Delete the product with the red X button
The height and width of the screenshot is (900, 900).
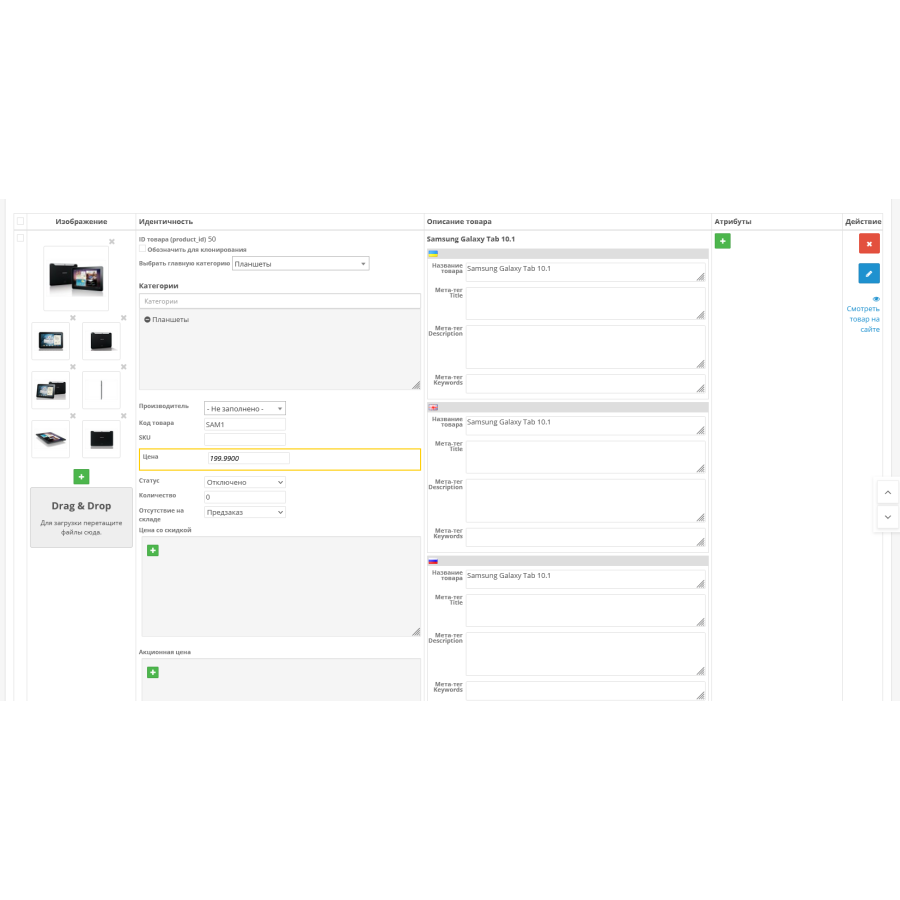pos(869,243)
